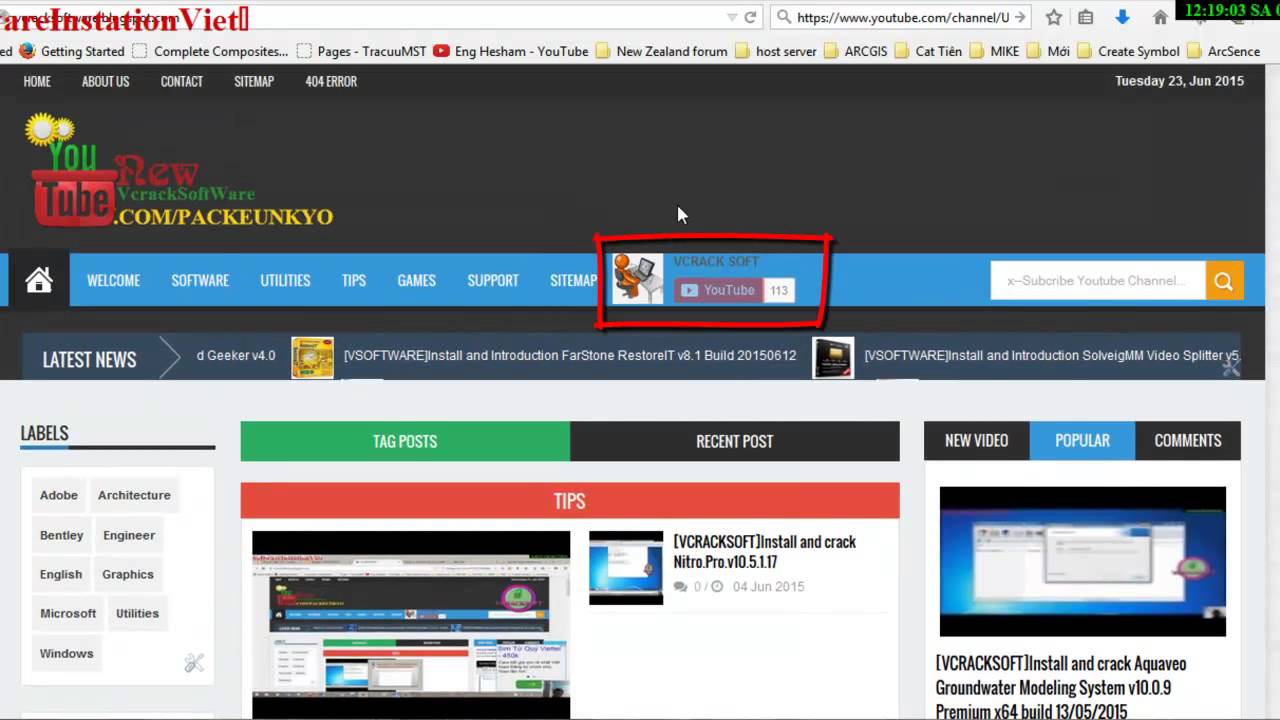Open the Create Symbol bookmark folder
1280x720 pixels.
click(x=1128, y=51)
